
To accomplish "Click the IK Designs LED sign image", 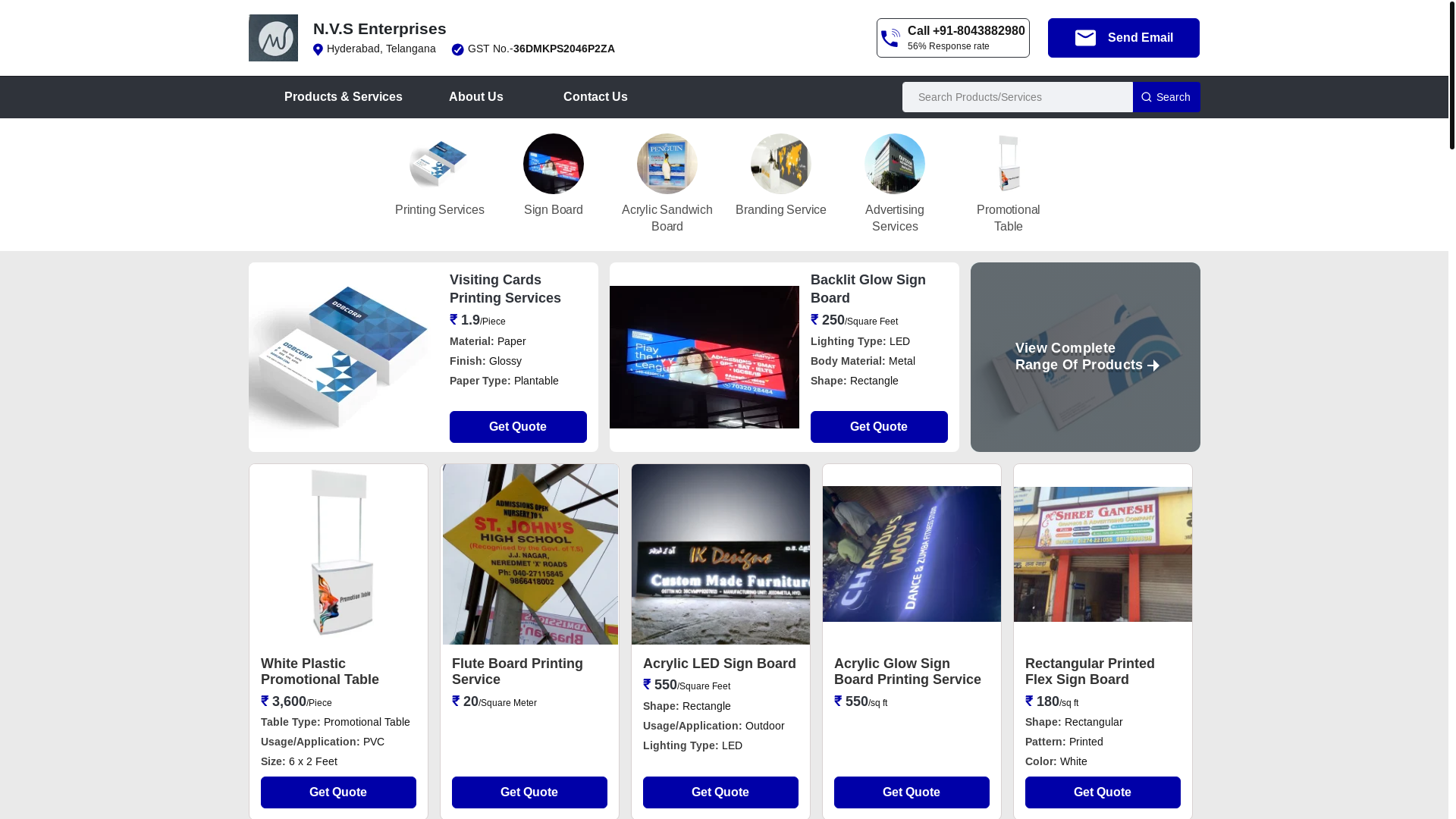I will [x=720, y=554].
